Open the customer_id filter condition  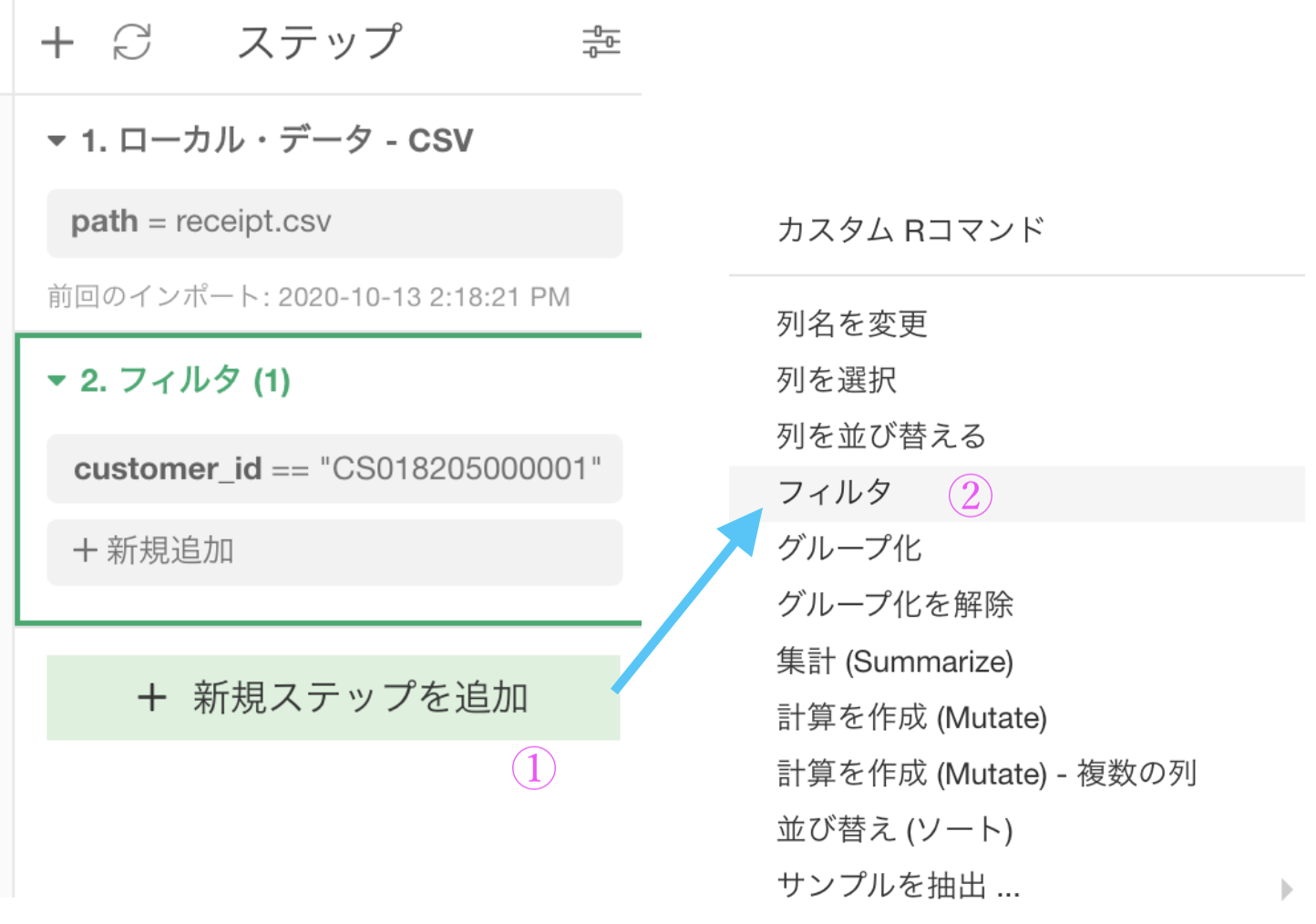tap(334, 468)
